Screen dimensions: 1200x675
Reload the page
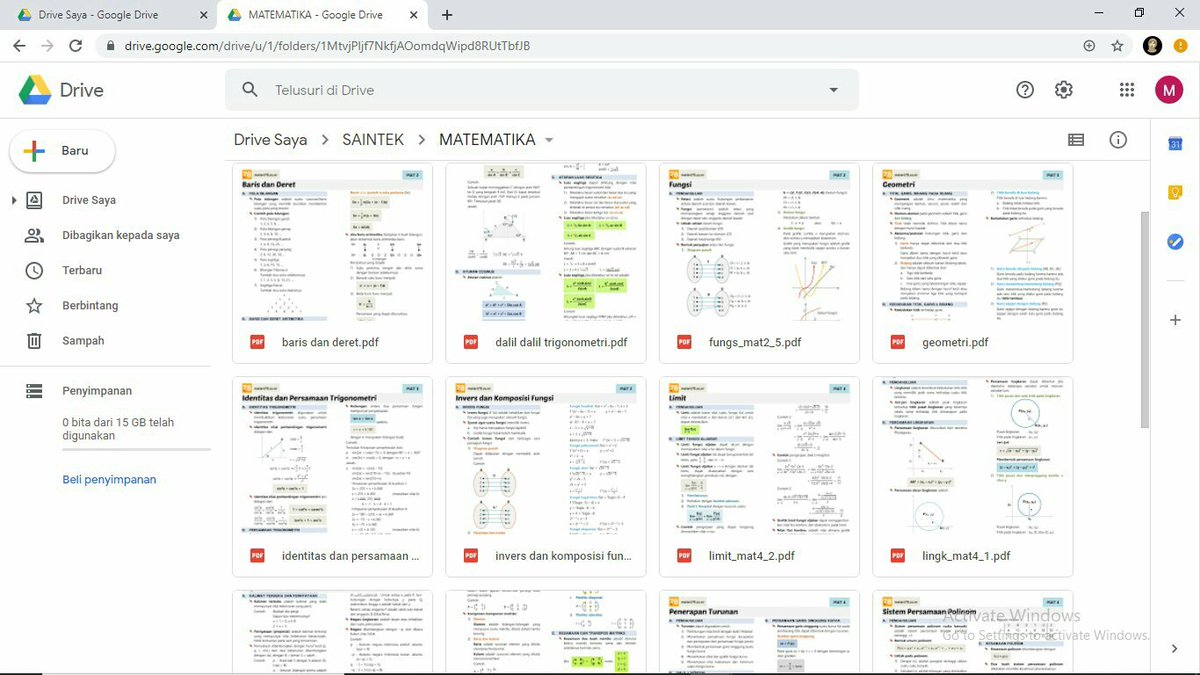click(75, 46)
